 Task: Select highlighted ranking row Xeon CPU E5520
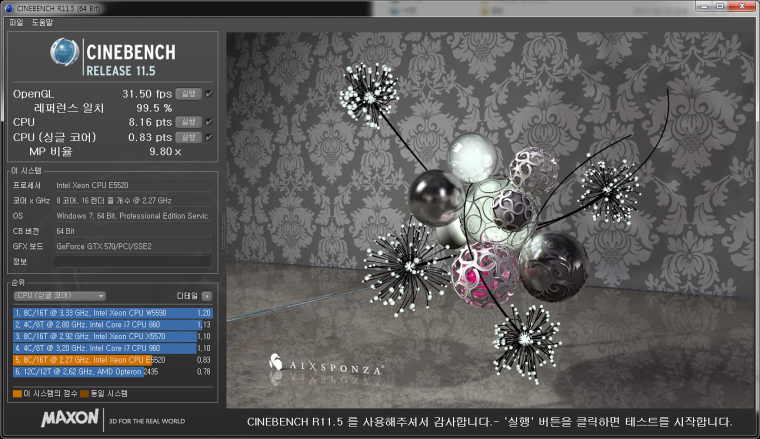[112, 360]
